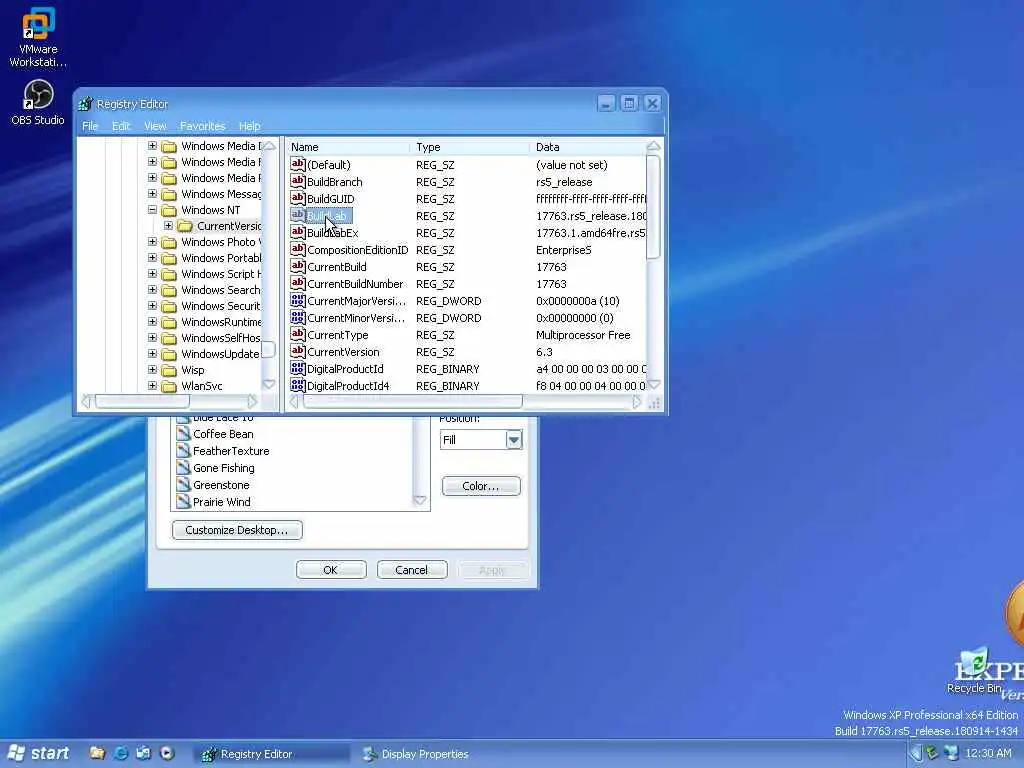The image size is (1024, 768).
Task: Click the CurrentVersion open folder icon
Action: [x=185, y=226]
